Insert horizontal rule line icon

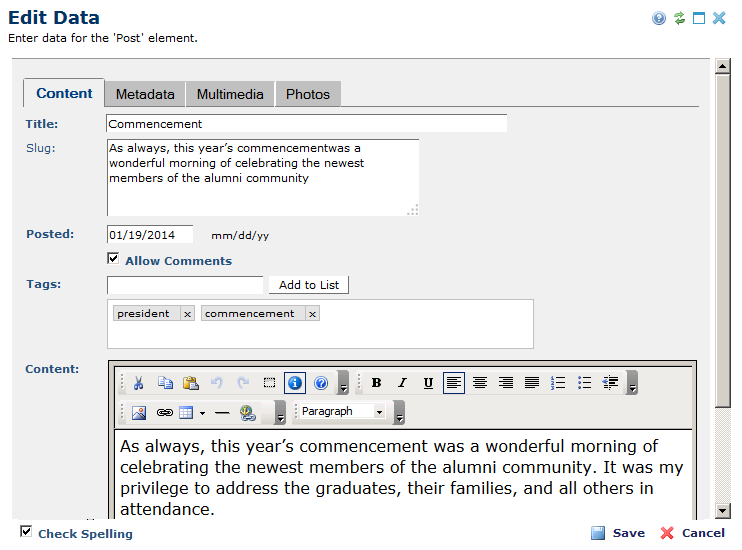click(x=222, y=413)
